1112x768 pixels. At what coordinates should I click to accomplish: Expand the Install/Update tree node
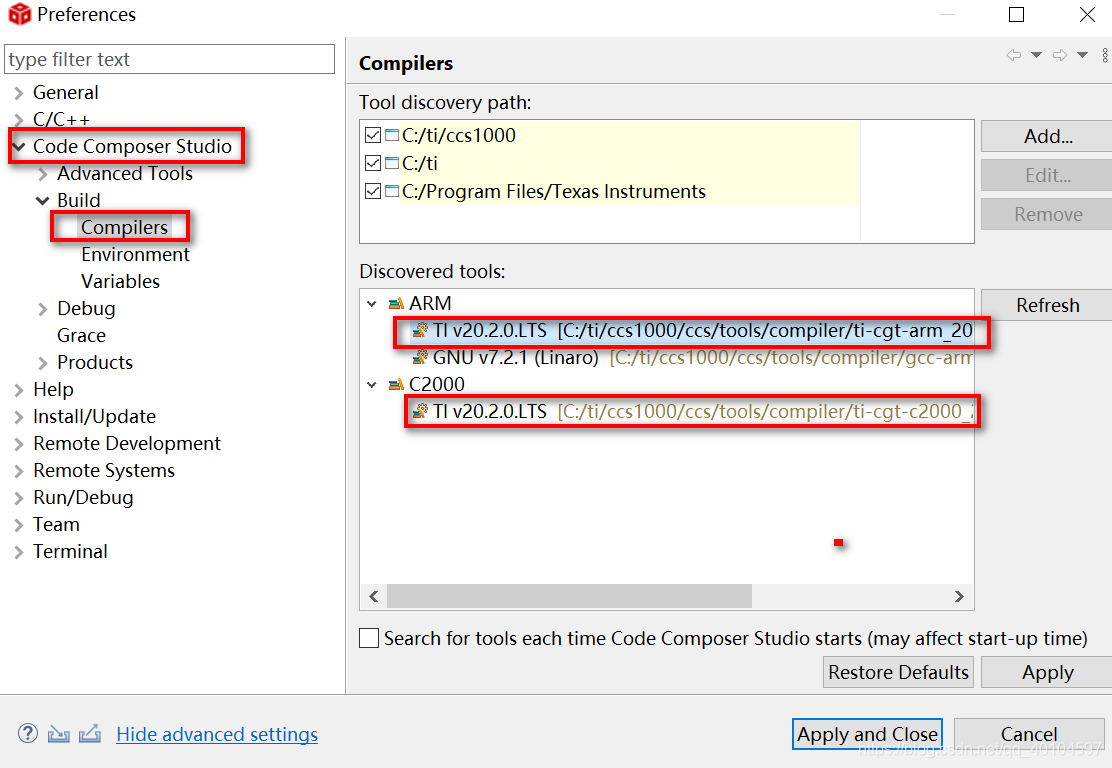click(18, 416)
